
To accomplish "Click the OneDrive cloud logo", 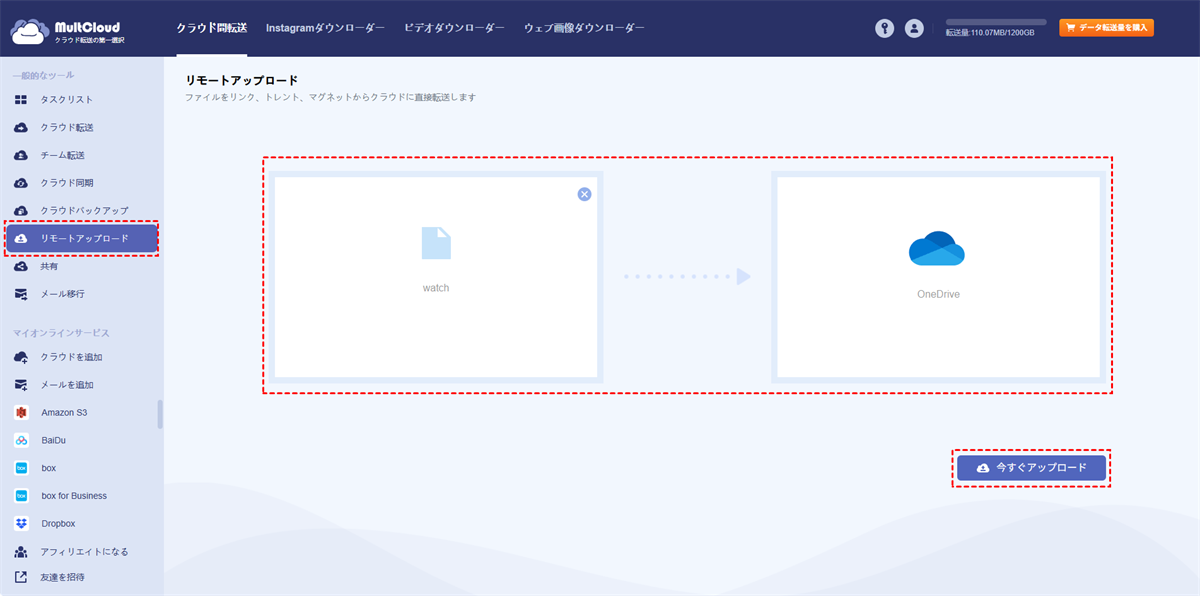I will [x=937, y=248].
